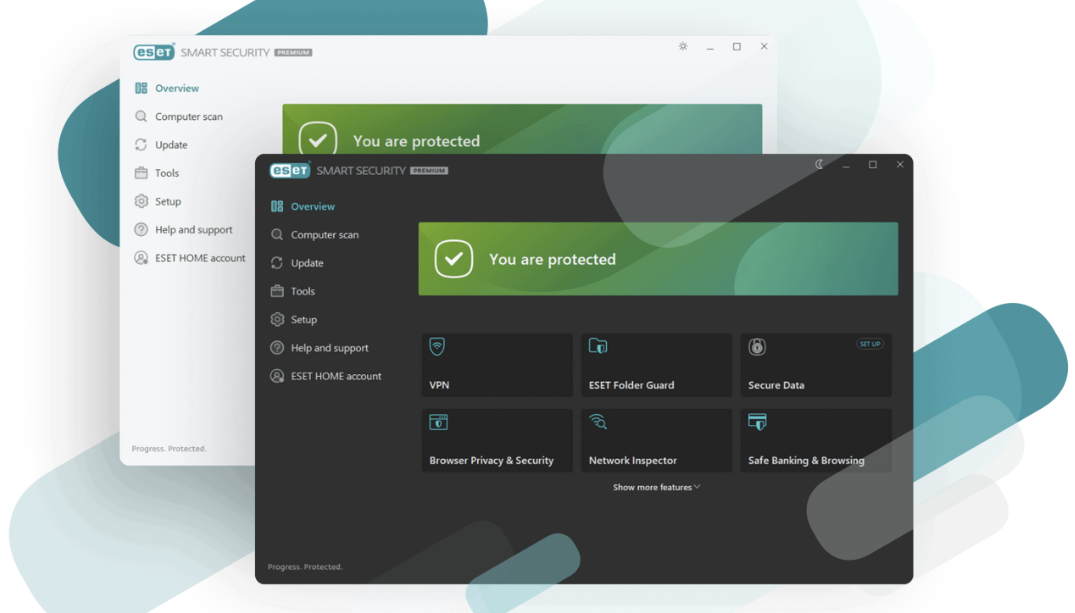This screenshot has width=1075, height=613.
Task: Click protected checkmark icon in dark window
Action: coord(453,259)
